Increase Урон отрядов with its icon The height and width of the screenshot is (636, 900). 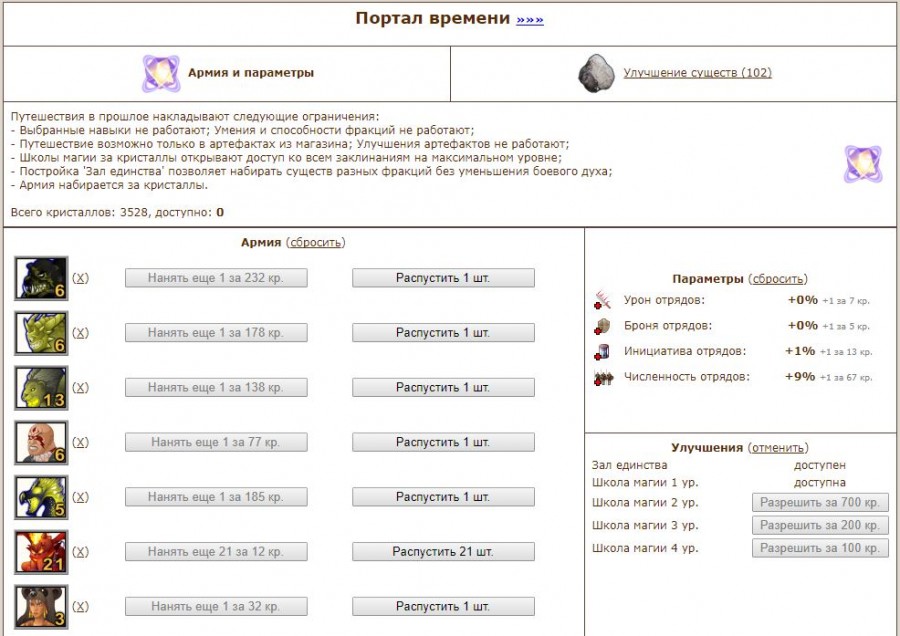coord(603,300)
